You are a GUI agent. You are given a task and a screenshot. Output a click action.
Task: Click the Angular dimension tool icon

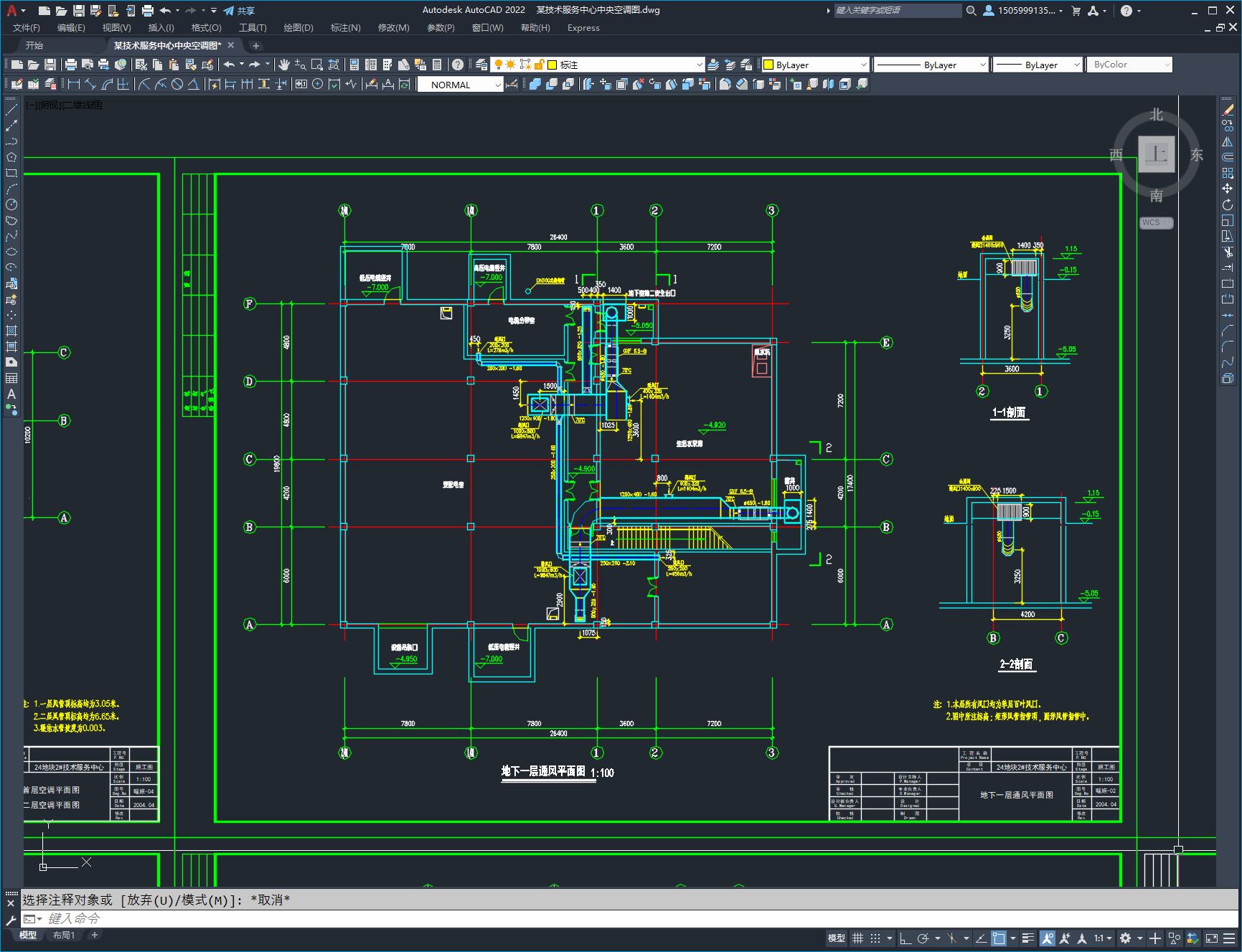click(194, 85)
